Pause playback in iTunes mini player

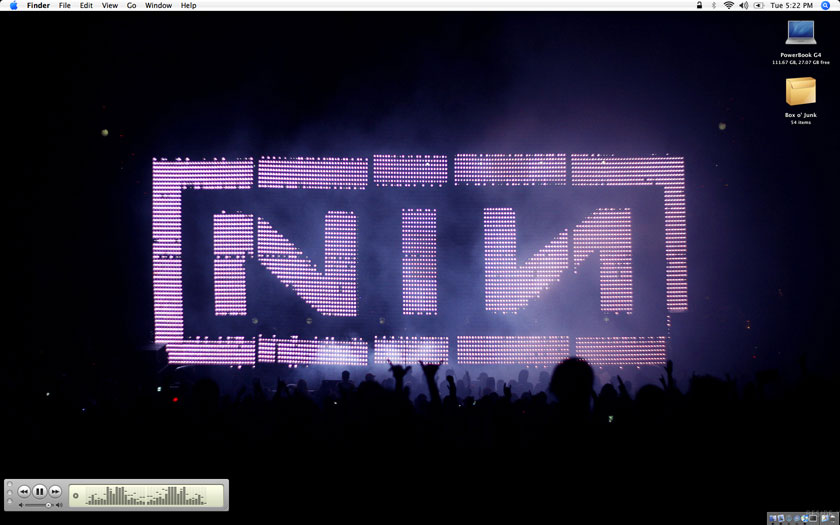(x=40, y=491)
